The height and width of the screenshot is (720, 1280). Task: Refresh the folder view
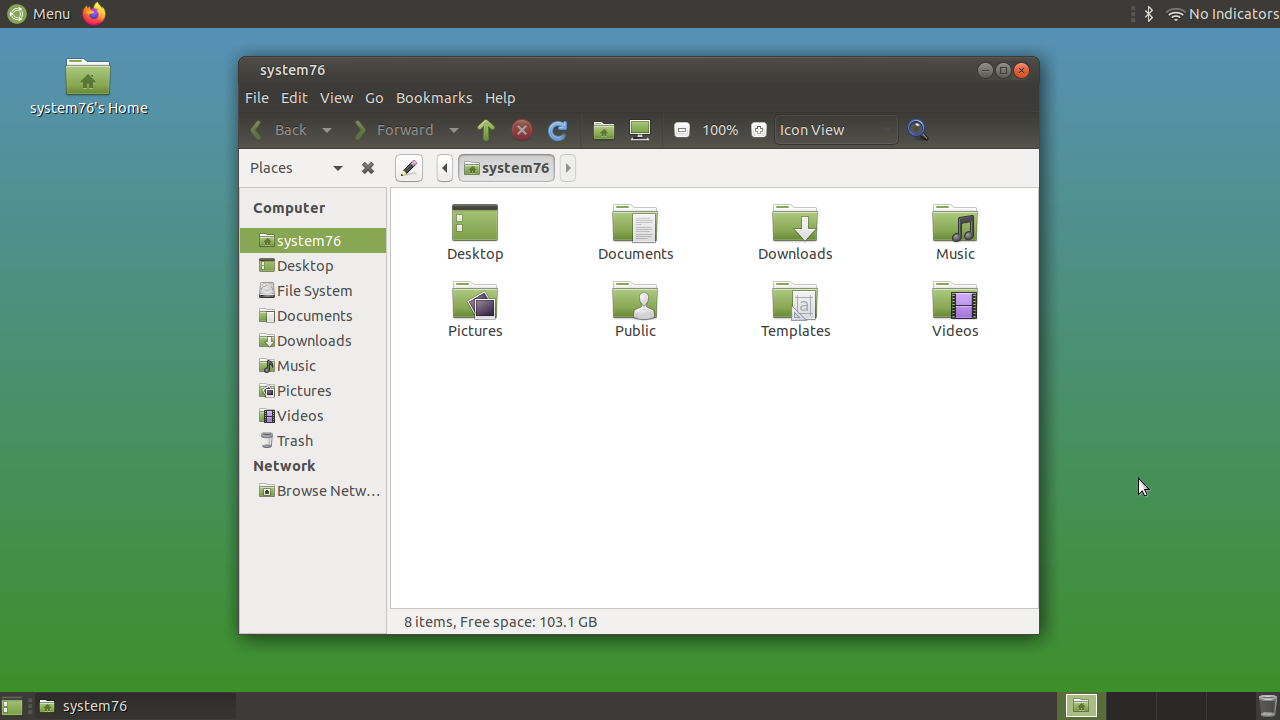[558, 130]
